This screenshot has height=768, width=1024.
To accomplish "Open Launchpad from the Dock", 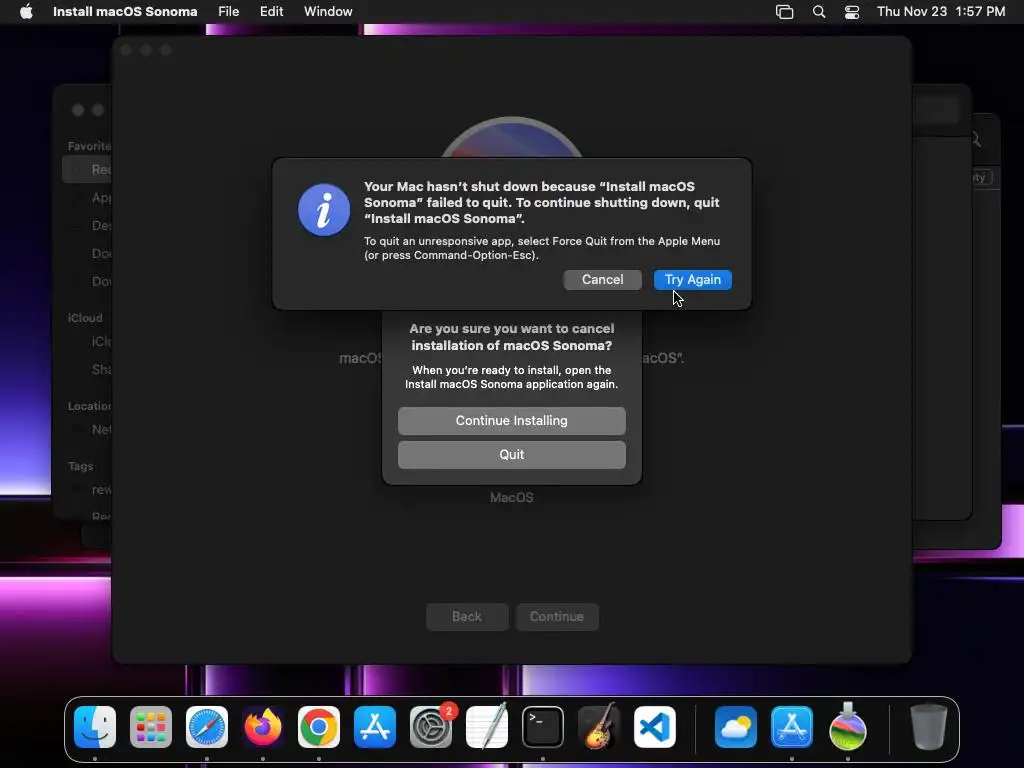I will point(151,727).
